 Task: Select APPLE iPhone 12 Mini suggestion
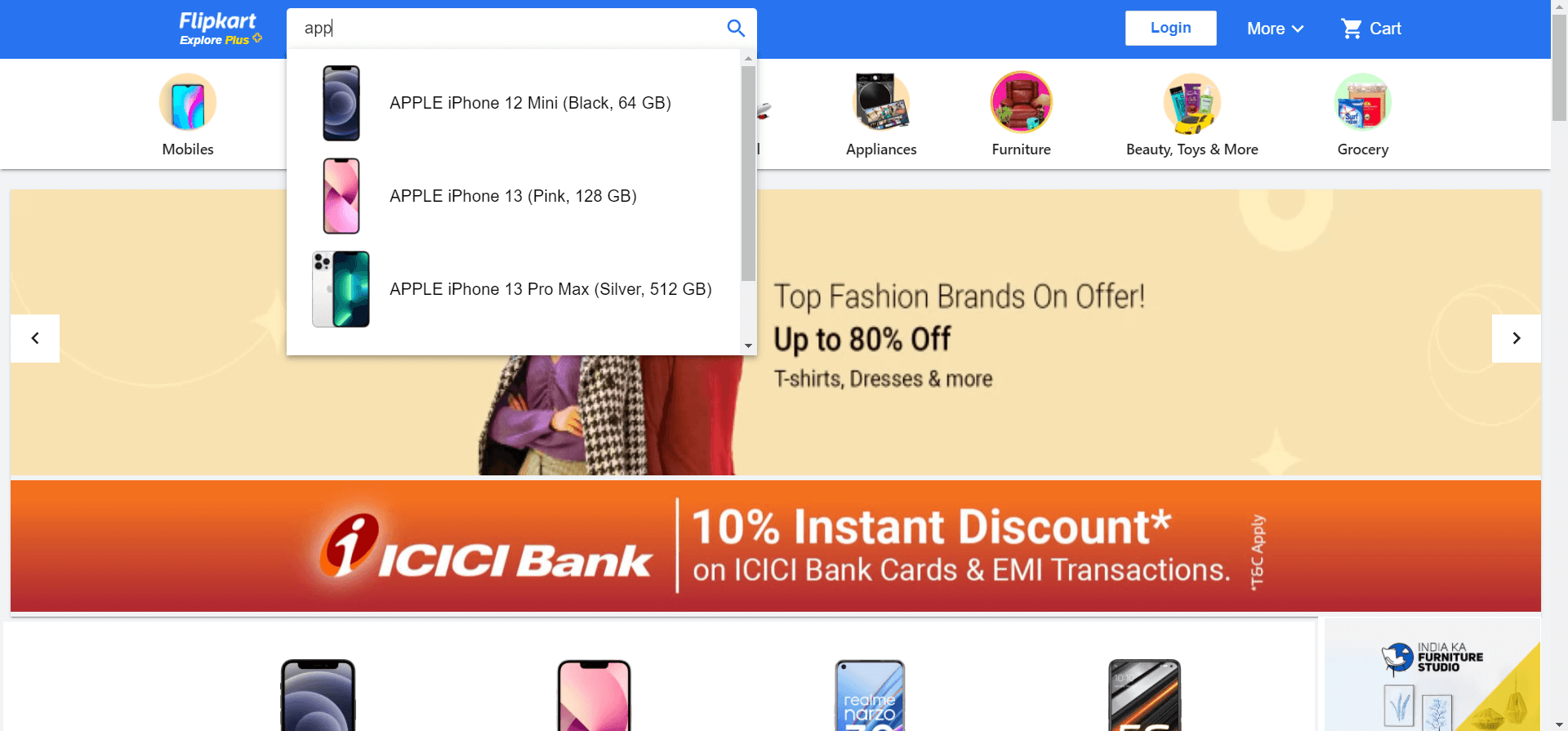tap(513, 103)
